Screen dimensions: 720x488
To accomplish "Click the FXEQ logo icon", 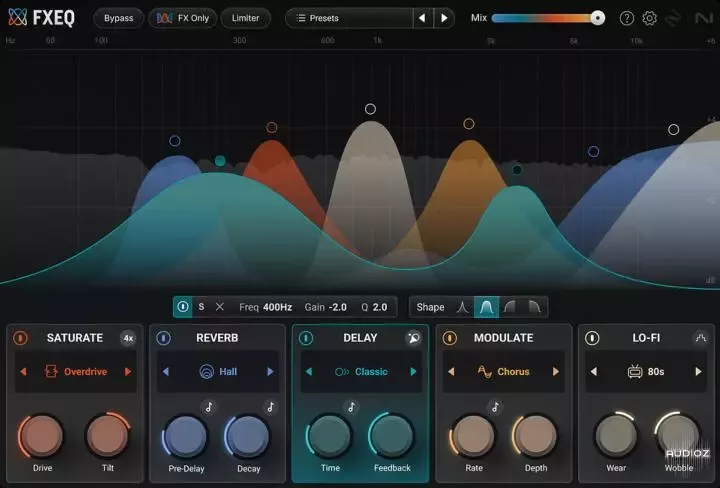I will coord(17,18).
